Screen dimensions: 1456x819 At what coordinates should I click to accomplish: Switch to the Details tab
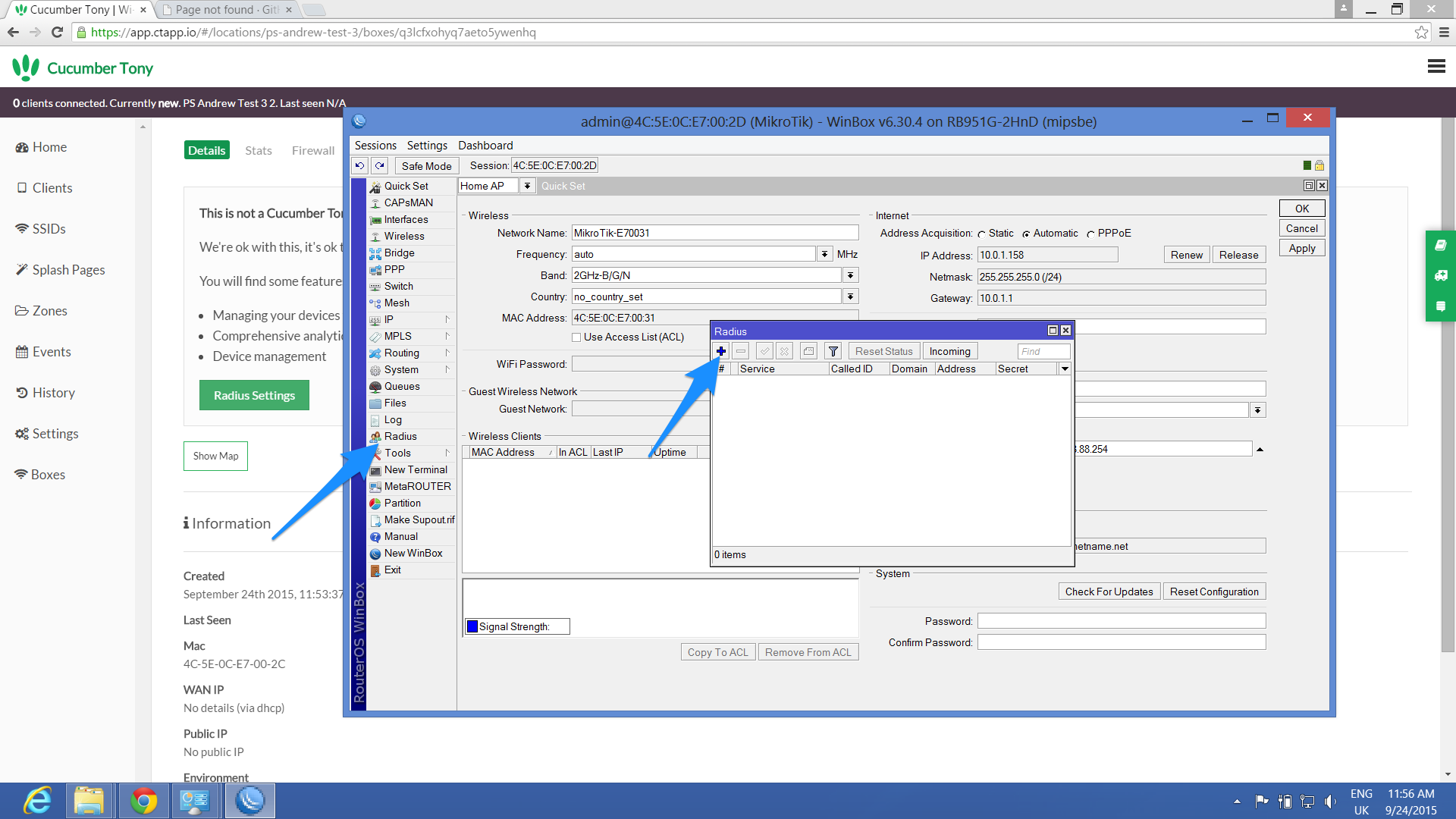tap(207, 150)
